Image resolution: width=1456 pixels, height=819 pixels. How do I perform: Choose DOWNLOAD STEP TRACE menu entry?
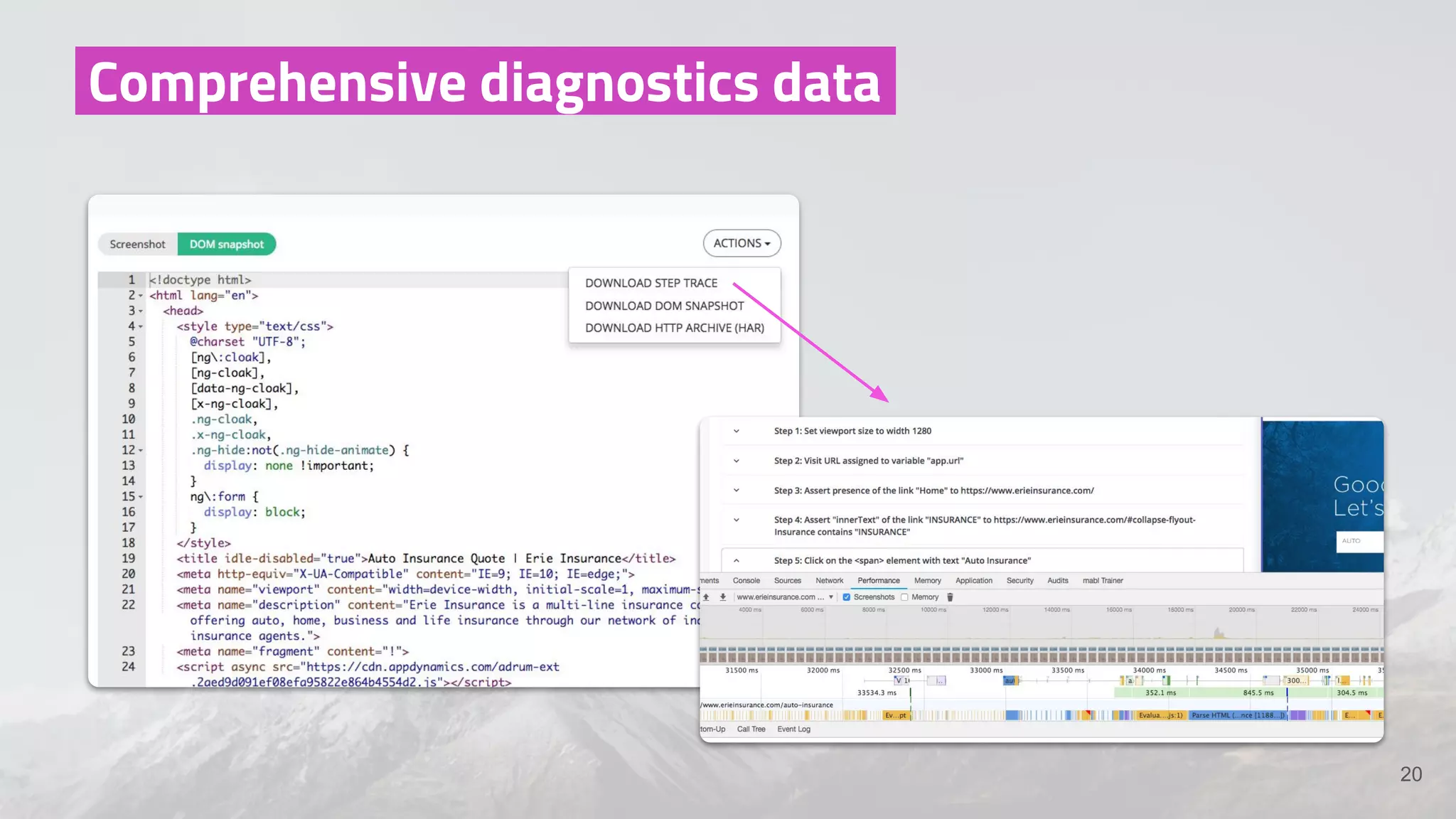pos(651,283)
